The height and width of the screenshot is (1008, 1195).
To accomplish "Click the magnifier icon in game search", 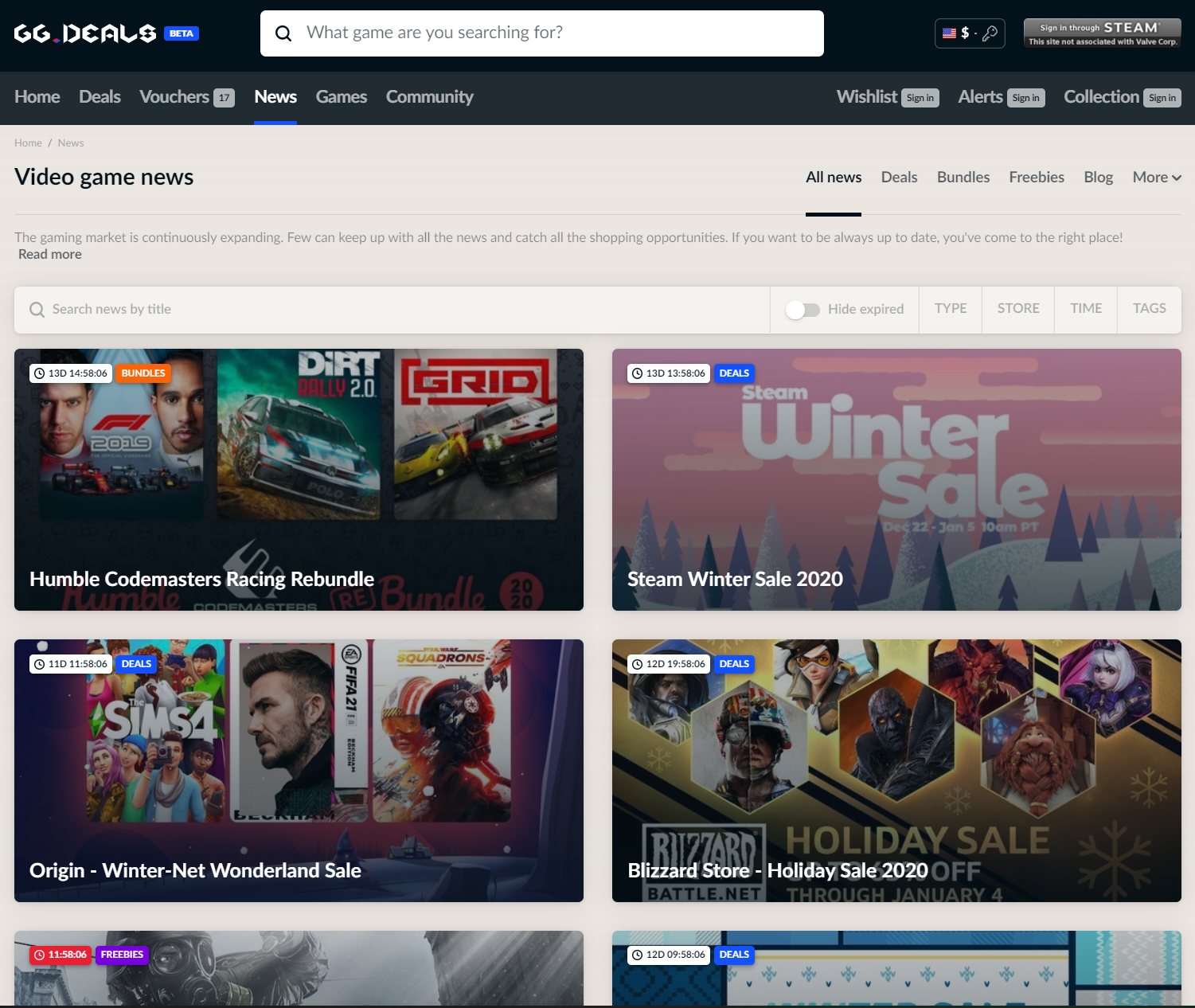I will (283, 33).
